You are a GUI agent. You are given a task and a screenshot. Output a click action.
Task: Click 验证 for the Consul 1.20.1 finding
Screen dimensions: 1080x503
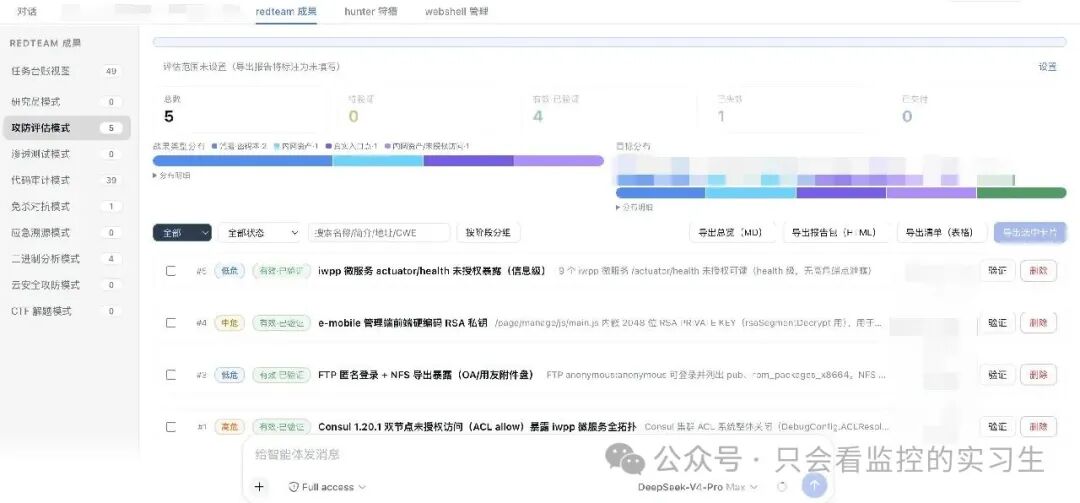pos(997,427)
